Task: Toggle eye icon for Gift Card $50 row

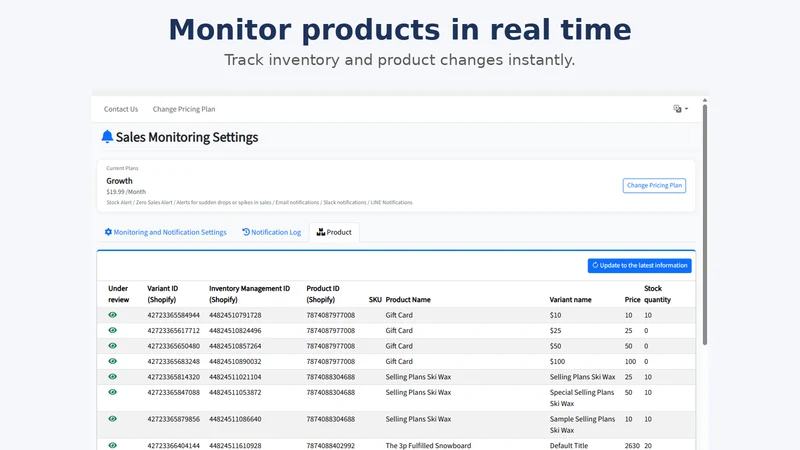Action: pyautogui.click(x=113, y=345)
